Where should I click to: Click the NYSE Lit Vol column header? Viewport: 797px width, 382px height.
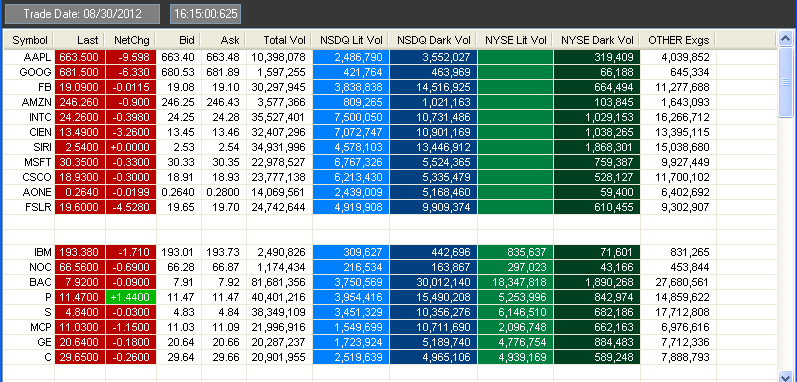point(515,40)
